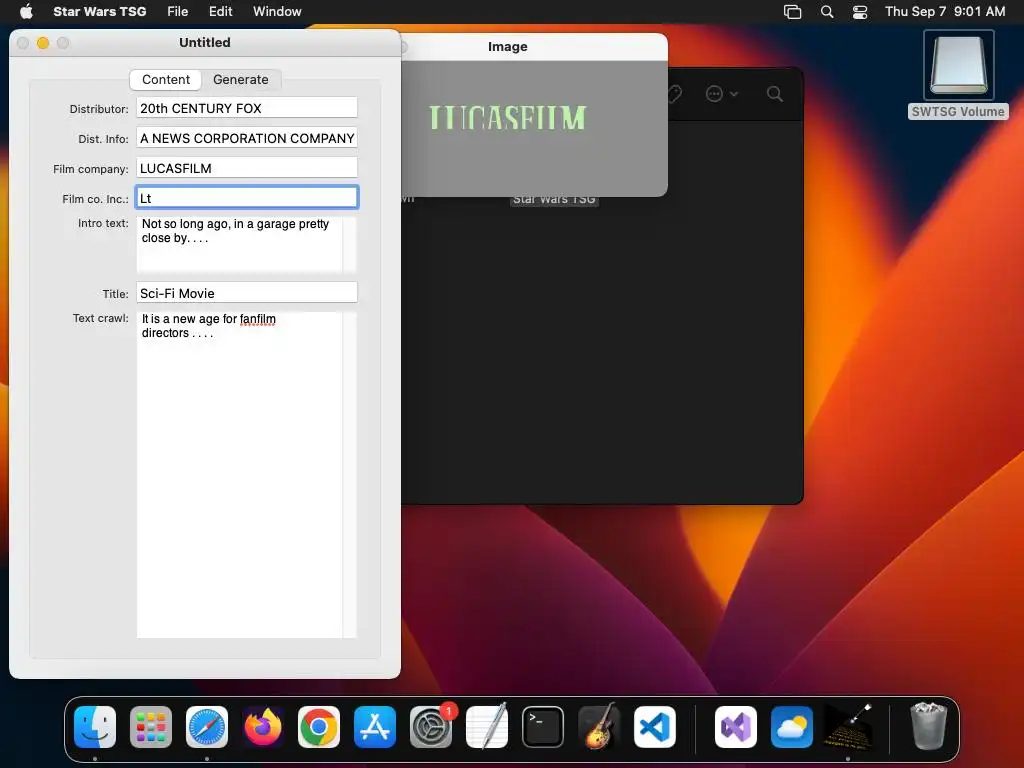Screen dimensions: 1024x768
Task: Launch Terminal from the dock
Action: click(543, 726)
